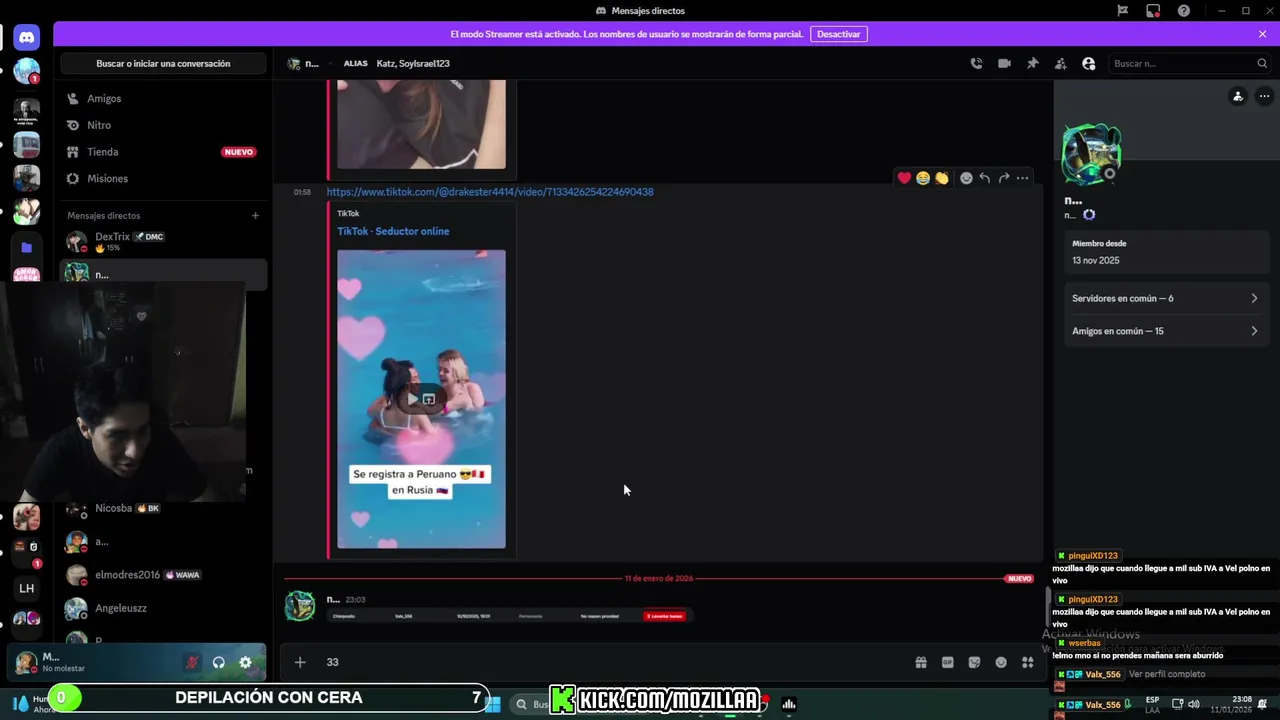This screenshot has width=1280, height=720.
Task: Play the TikTok embedded video
Action: click(x=411, y=399)
